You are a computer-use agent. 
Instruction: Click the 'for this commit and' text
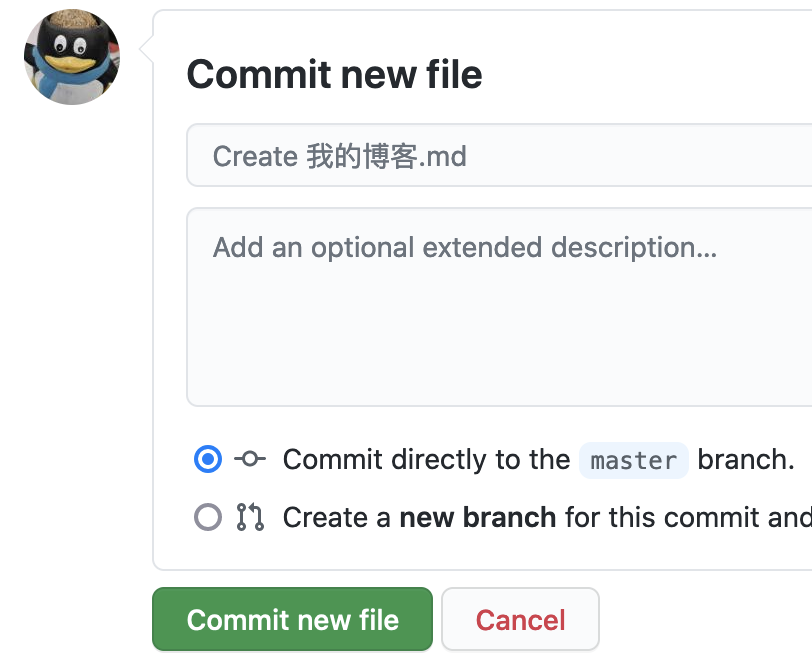[x=688, y=517]
